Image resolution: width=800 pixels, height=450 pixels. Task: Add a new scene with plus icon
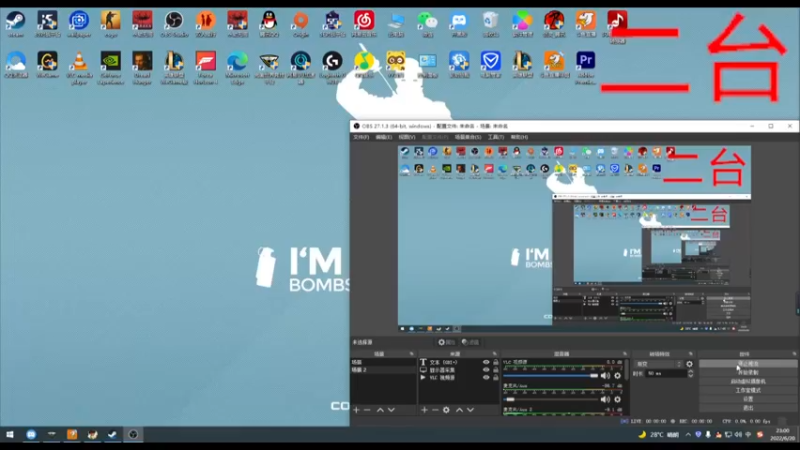[356, 410]
